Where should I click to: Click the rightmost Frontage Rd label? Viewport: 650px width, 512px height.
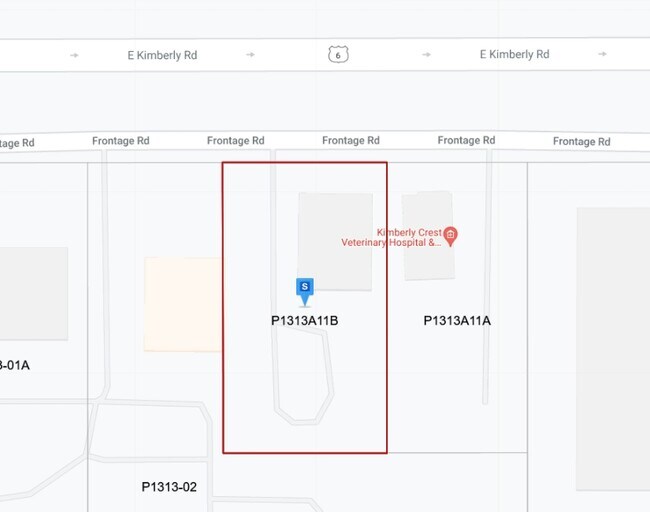tap(581, 142)
